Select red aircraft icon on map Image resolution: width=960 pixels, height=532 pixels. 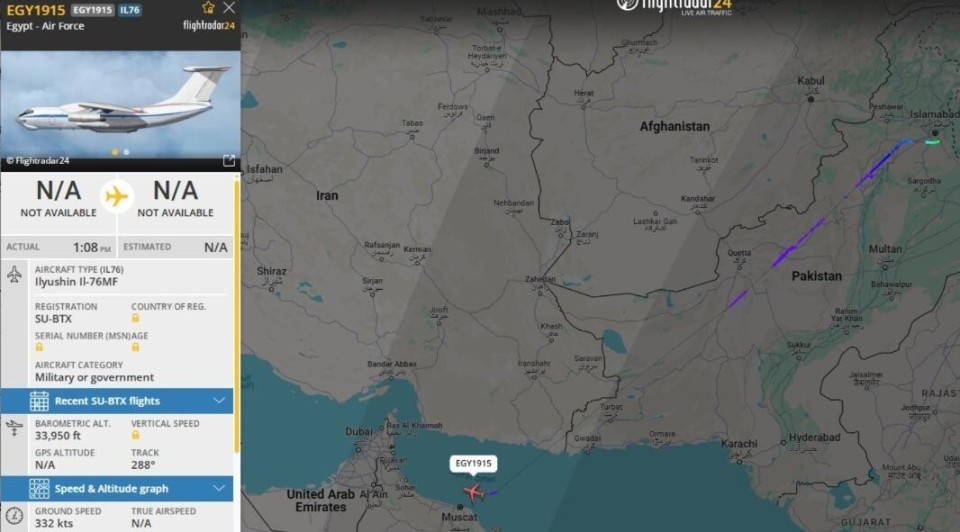[x=473, y=492]
